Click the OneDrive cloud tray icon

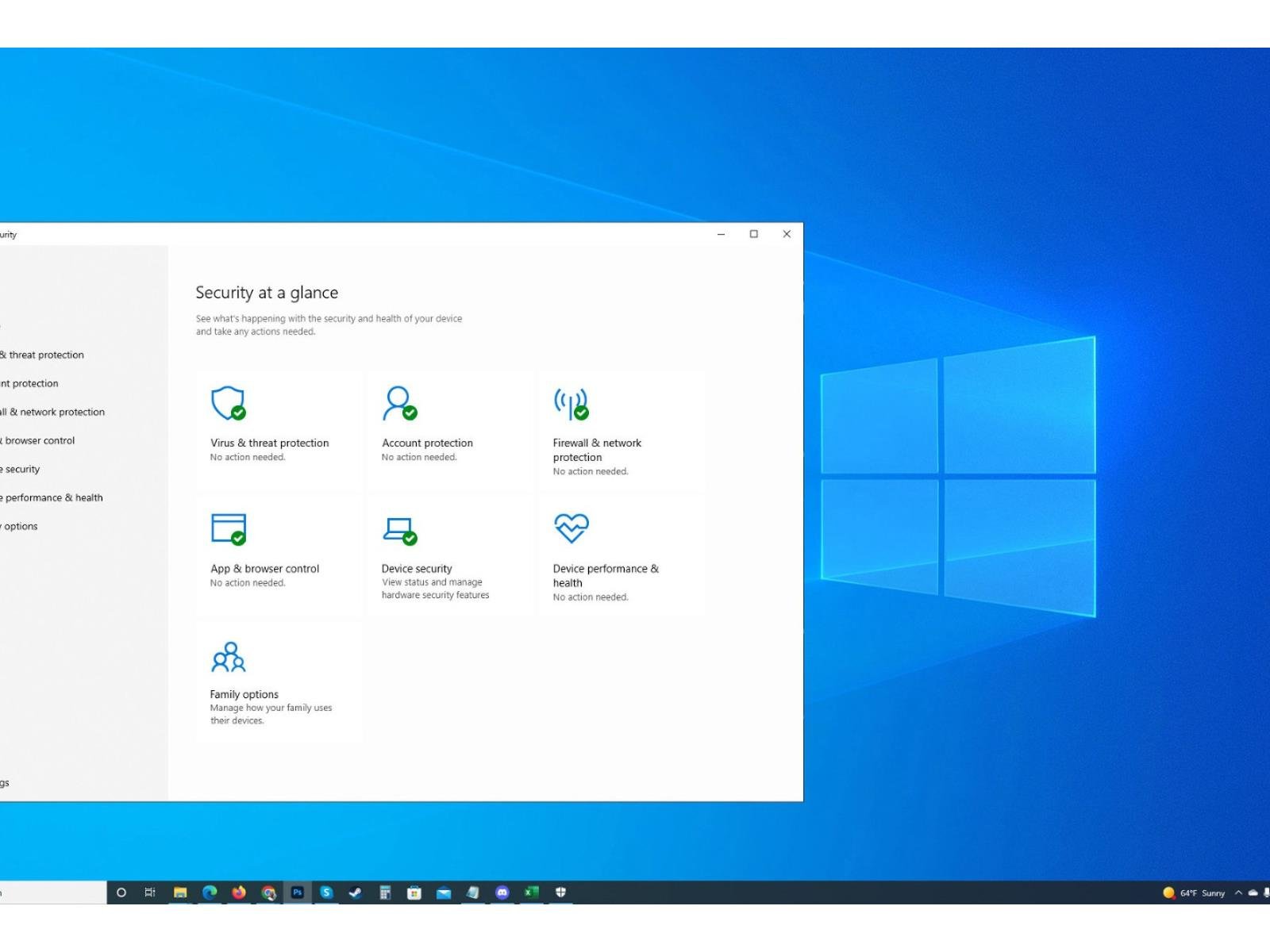tap(1253, 892)
